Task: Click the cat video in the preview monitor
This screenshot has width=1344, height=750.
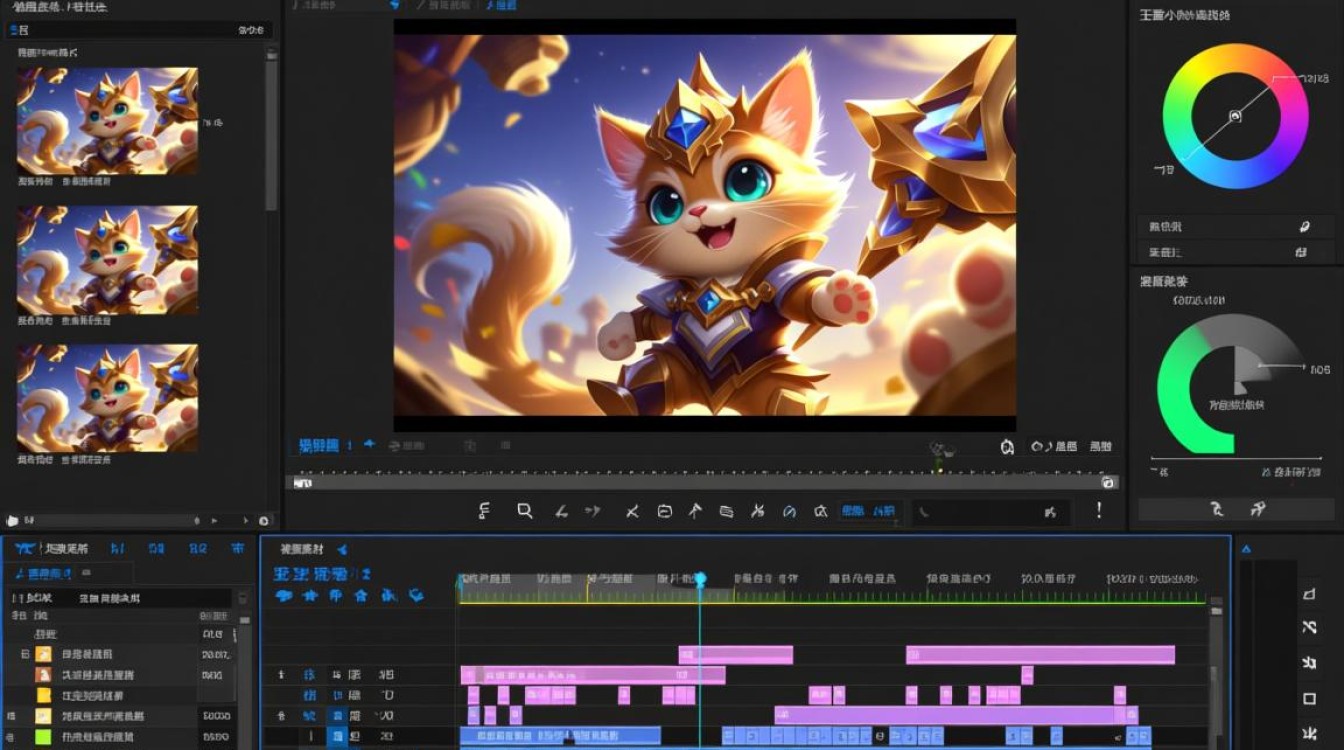Action: point(705,225)
